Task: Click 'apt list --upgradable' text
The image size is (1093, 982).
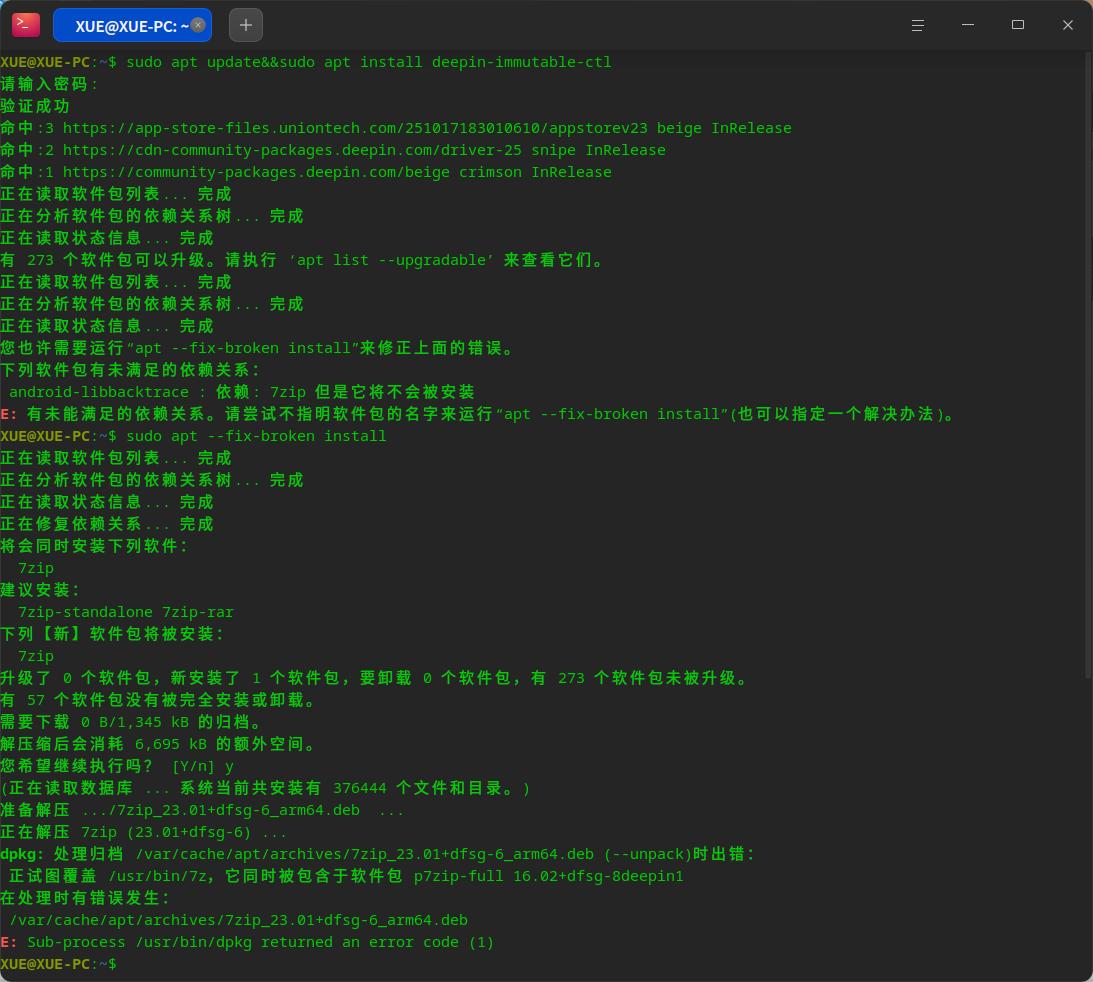Action: coord(392,260)
